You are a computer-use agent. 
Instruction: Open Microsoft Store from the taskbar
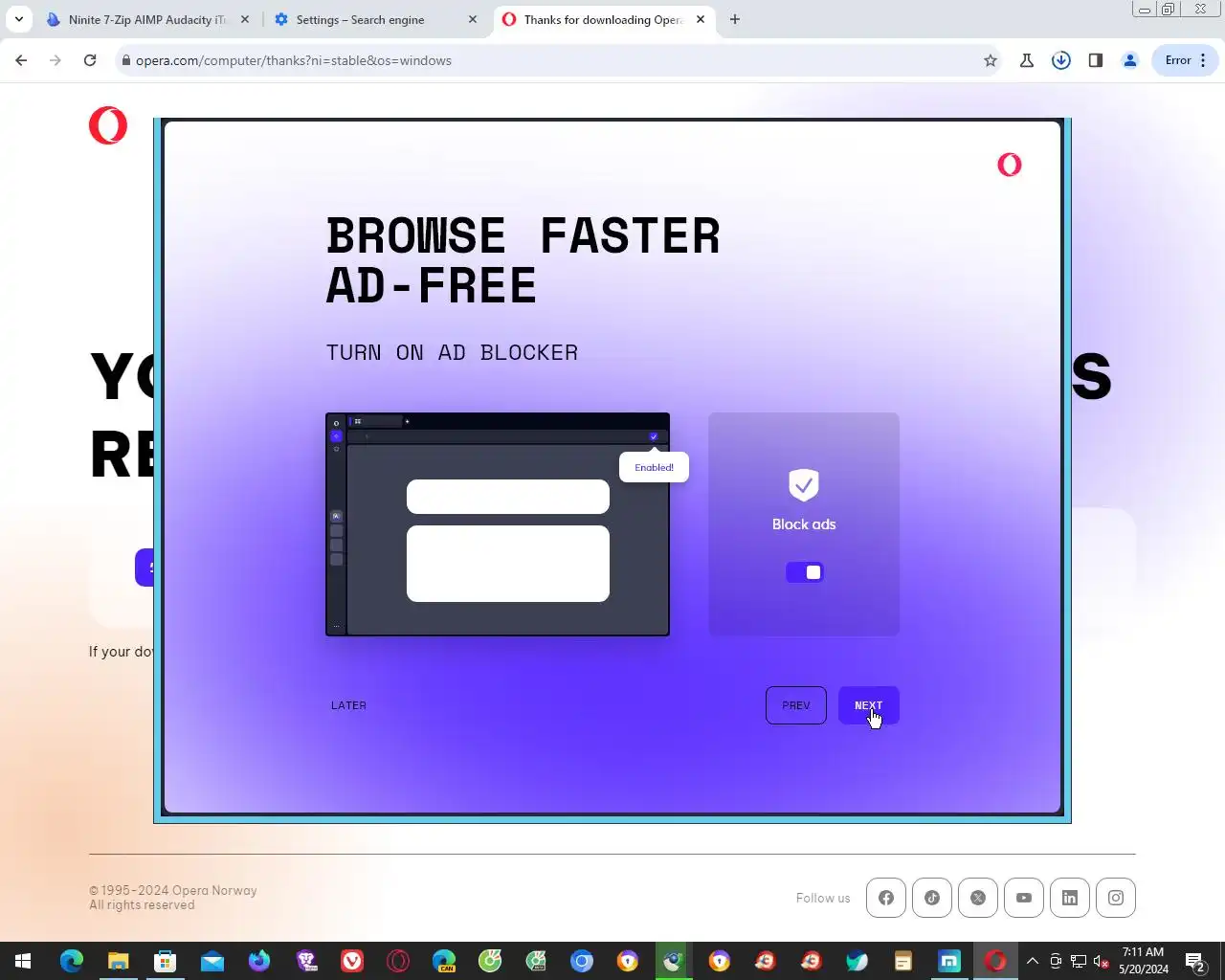[x=166, y=961]
